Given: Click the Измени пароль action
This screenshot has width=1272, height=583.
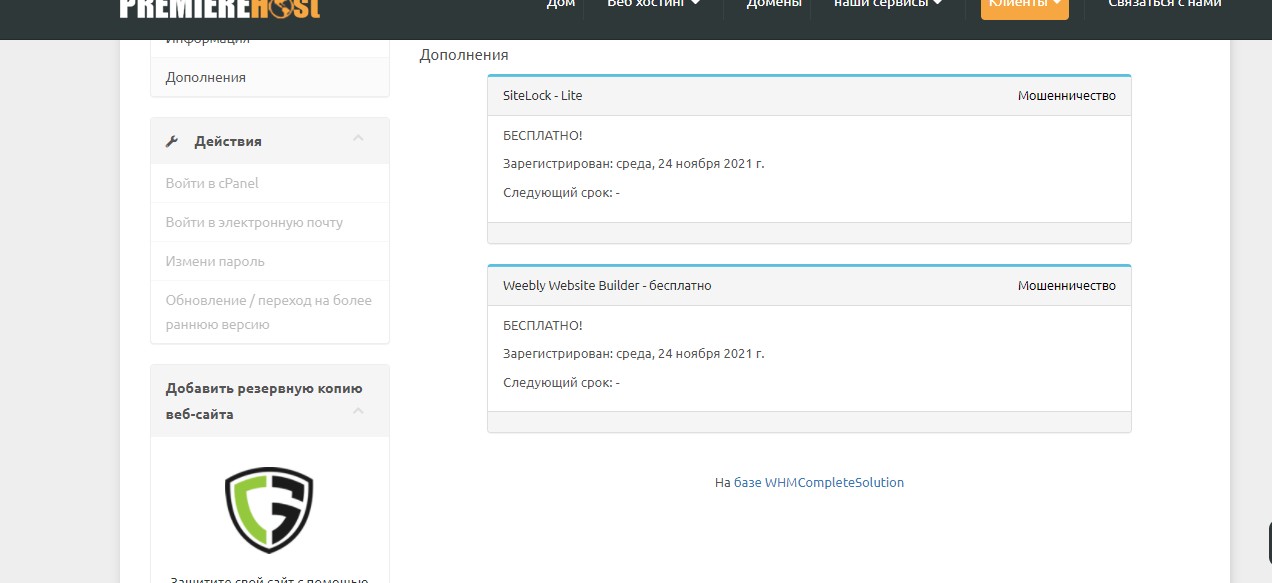Looking at the screenshot, I should 215,261.
